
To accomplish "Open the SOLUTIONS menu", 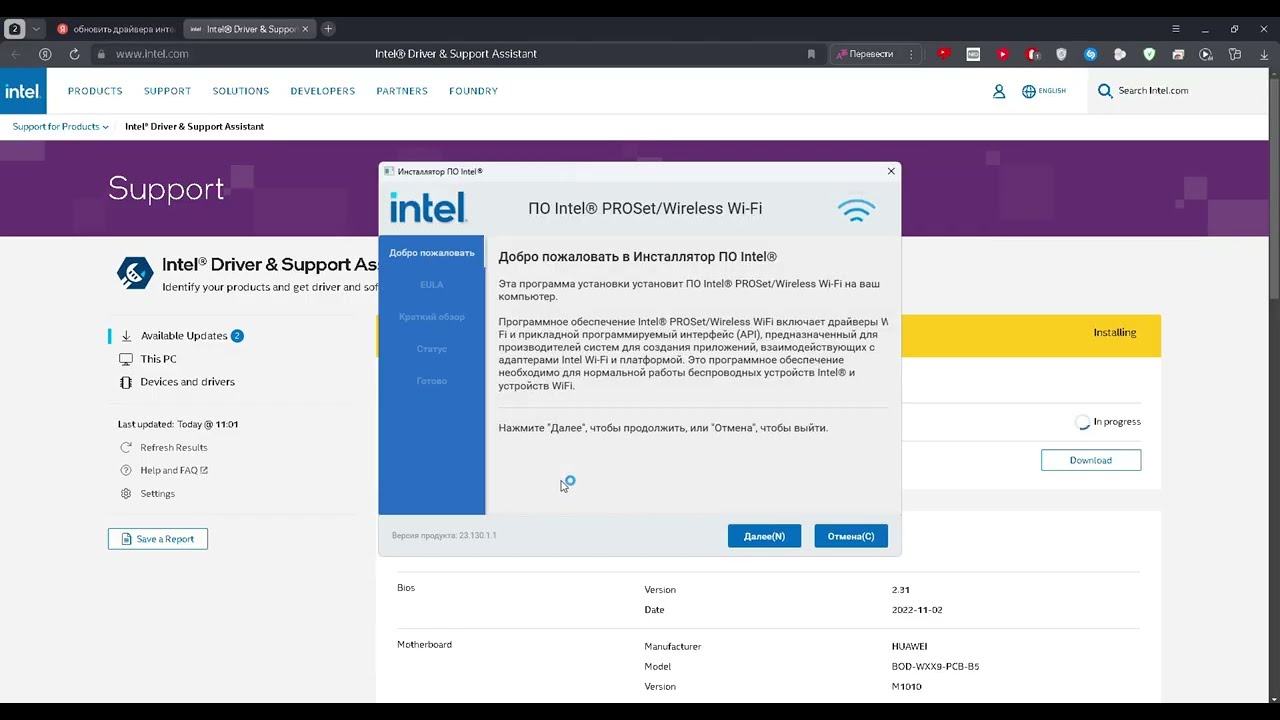I will 241,91.
